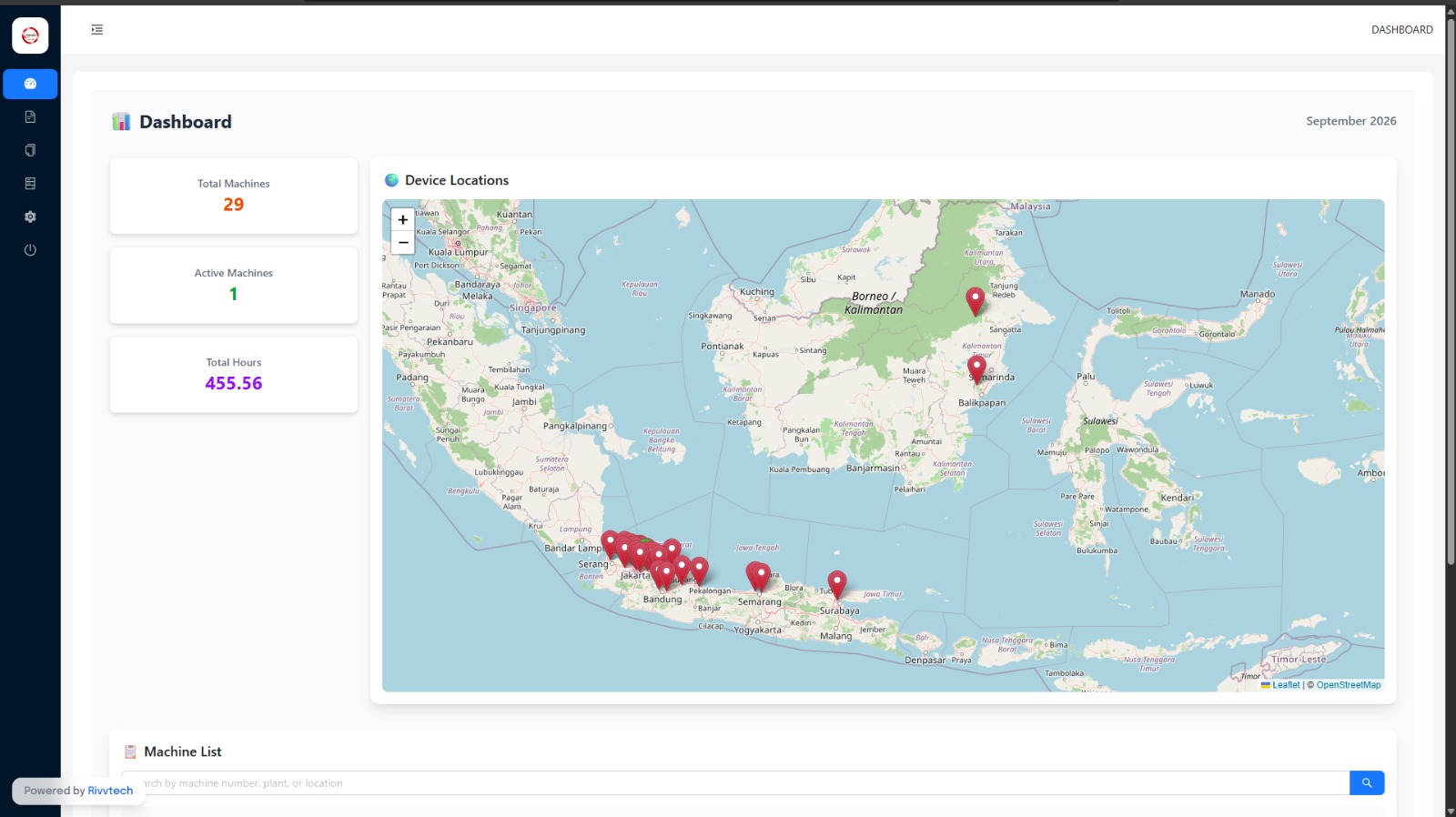Open the stacked copies sidebar icon
1456x817 pixels.
[30, 150]
